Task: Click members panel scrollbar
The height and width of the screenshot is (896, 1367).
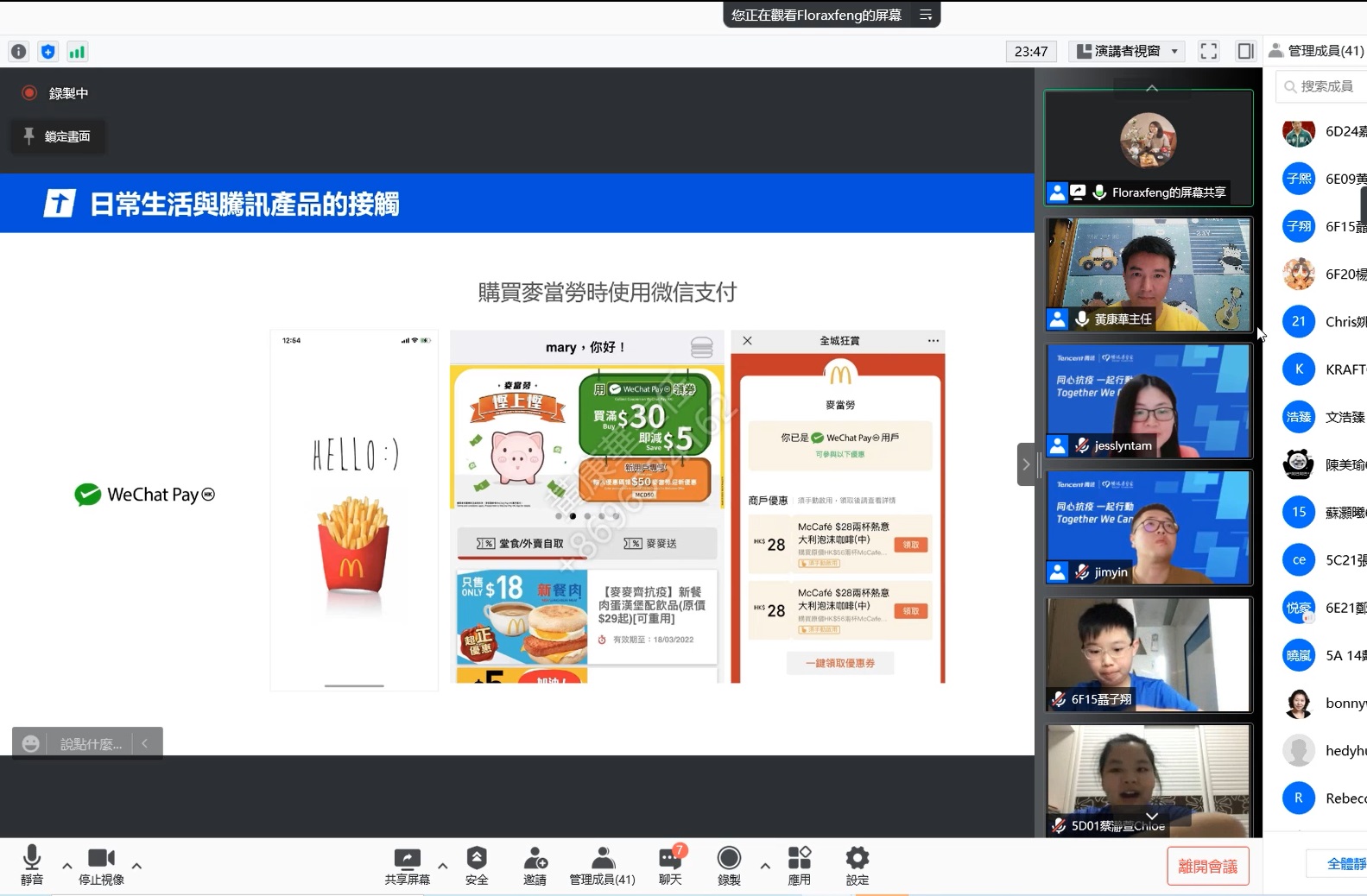Action: [1364, 207]
